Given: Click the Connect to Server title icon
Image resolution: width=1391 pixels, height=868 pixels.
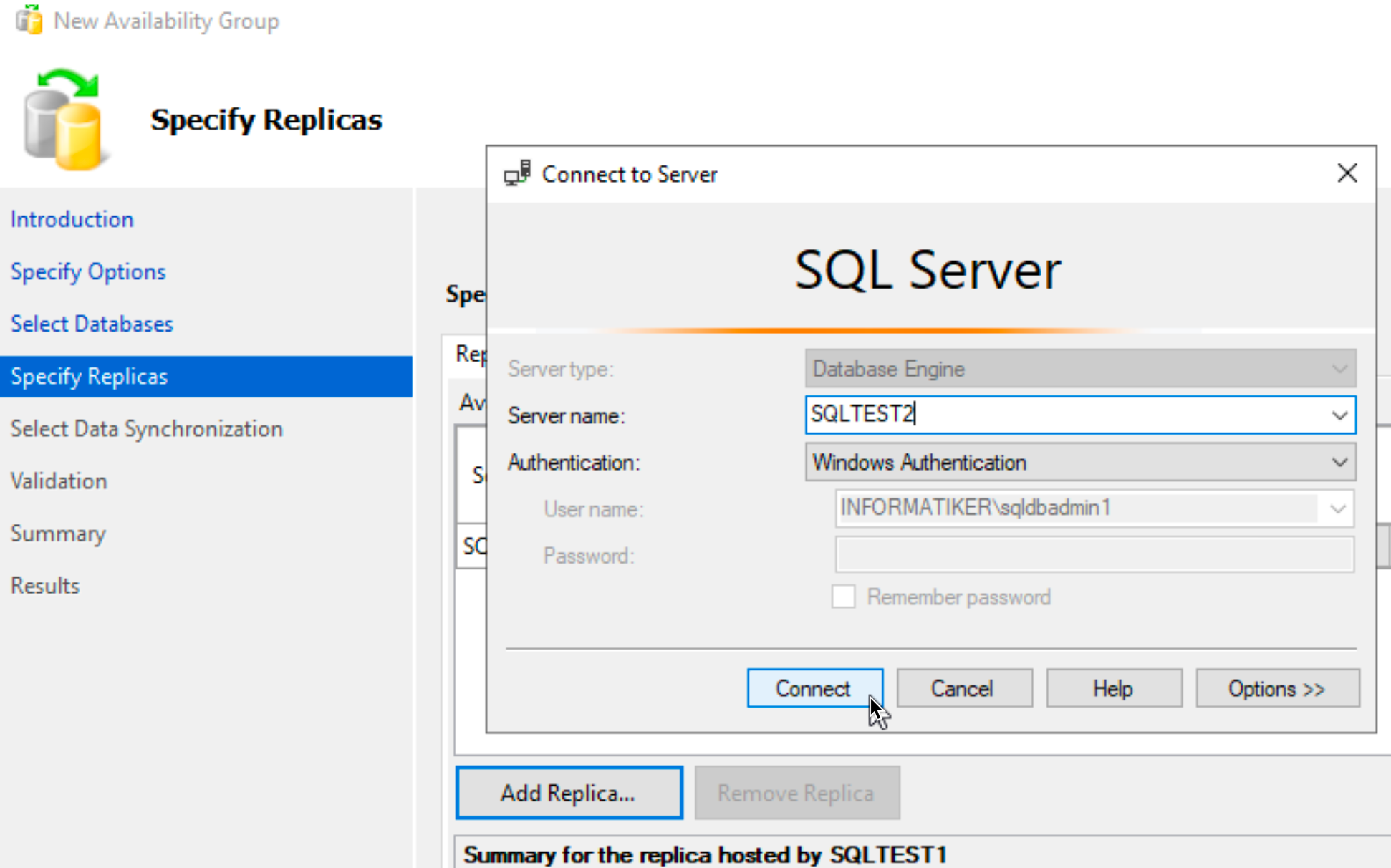Looking at the screenshot, I should 517,173.
